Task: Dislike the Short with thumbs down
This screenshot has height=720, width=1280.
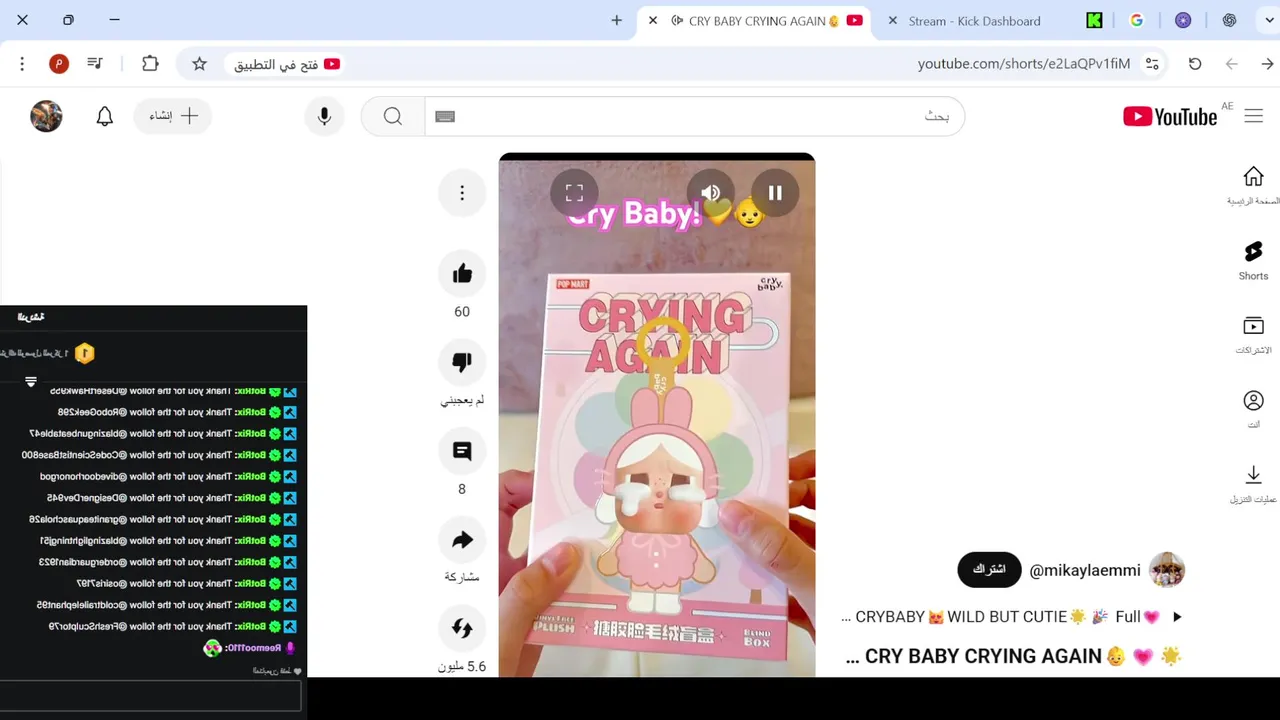Action: [462, 362]
